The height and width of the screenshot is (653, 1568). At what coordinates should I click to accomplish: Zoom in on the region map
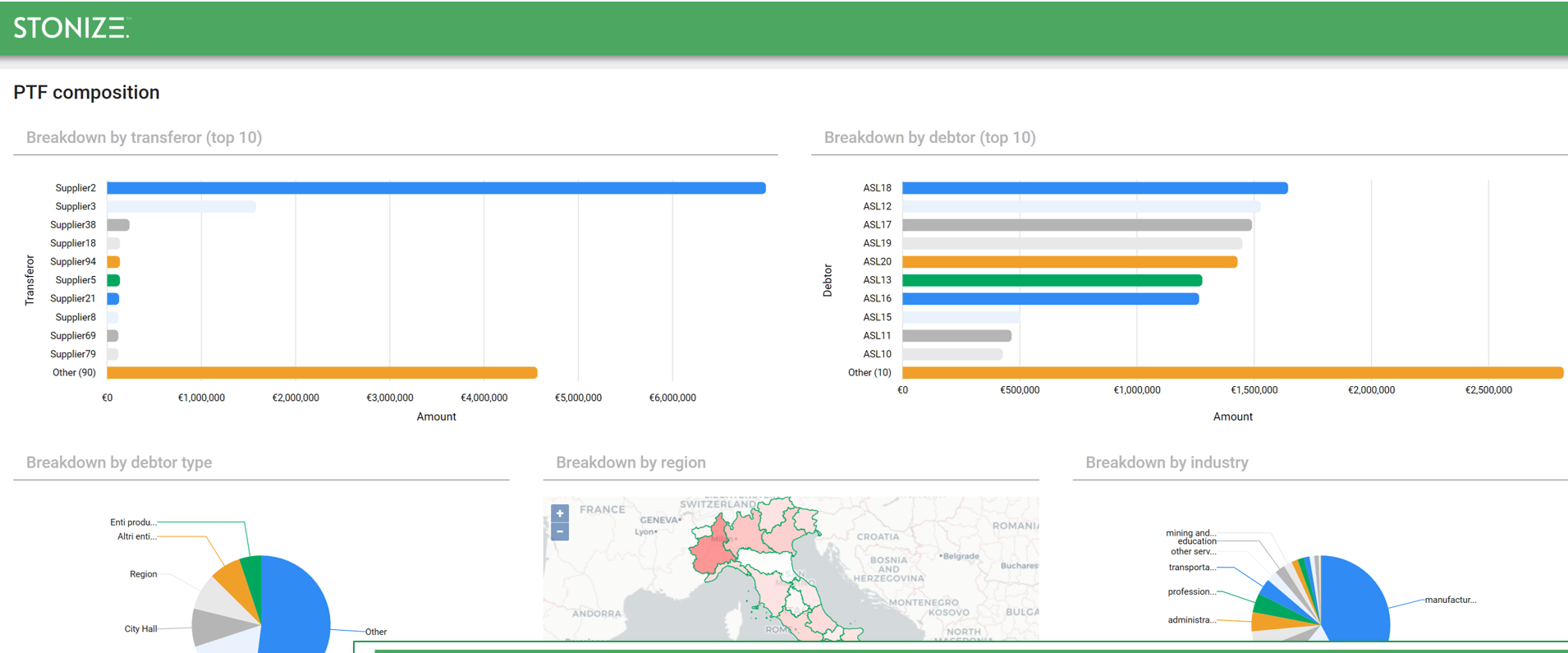pyautogui.click(x=560, y=513)
